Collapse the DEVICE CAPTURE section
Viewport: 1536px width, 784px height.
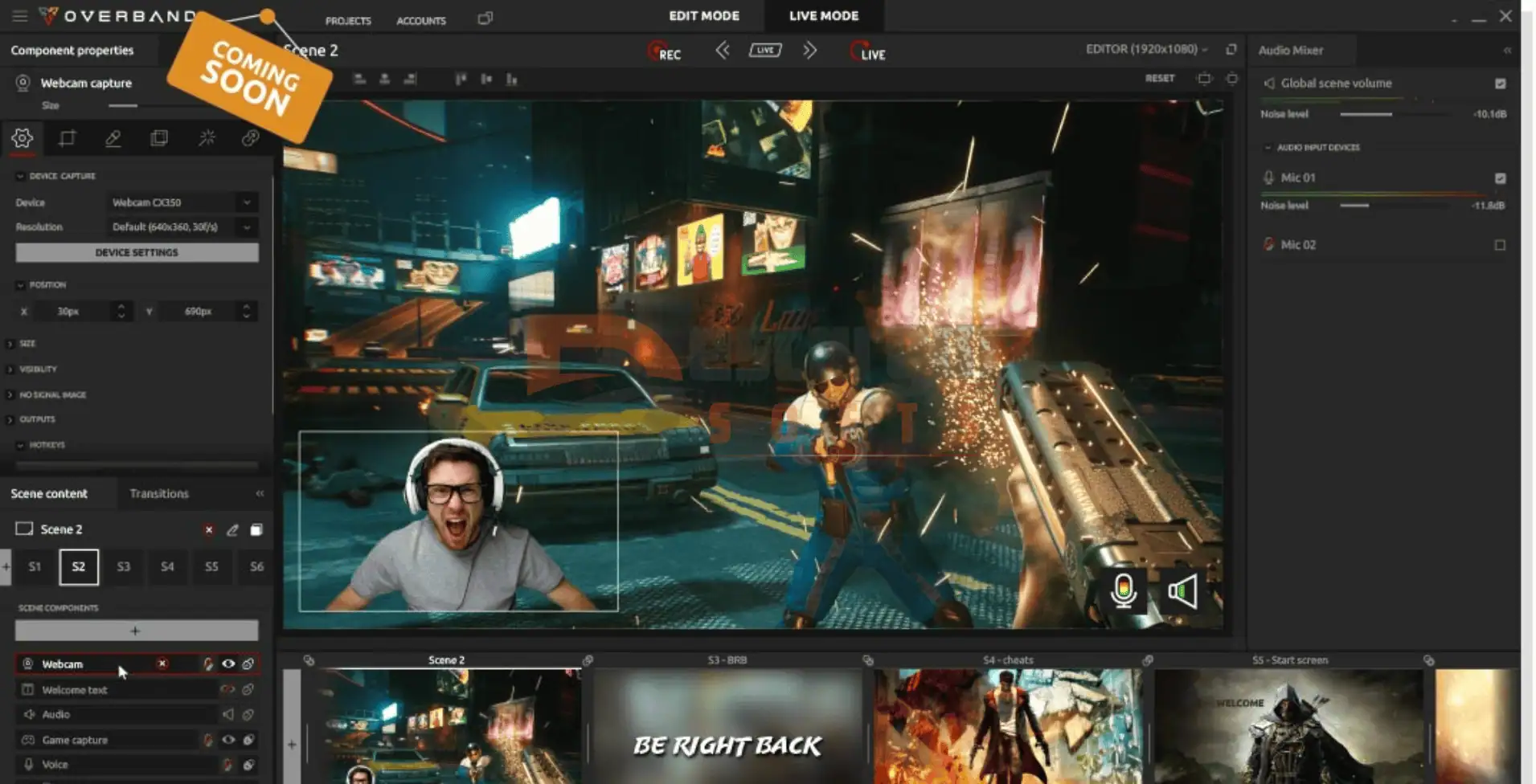20,176
